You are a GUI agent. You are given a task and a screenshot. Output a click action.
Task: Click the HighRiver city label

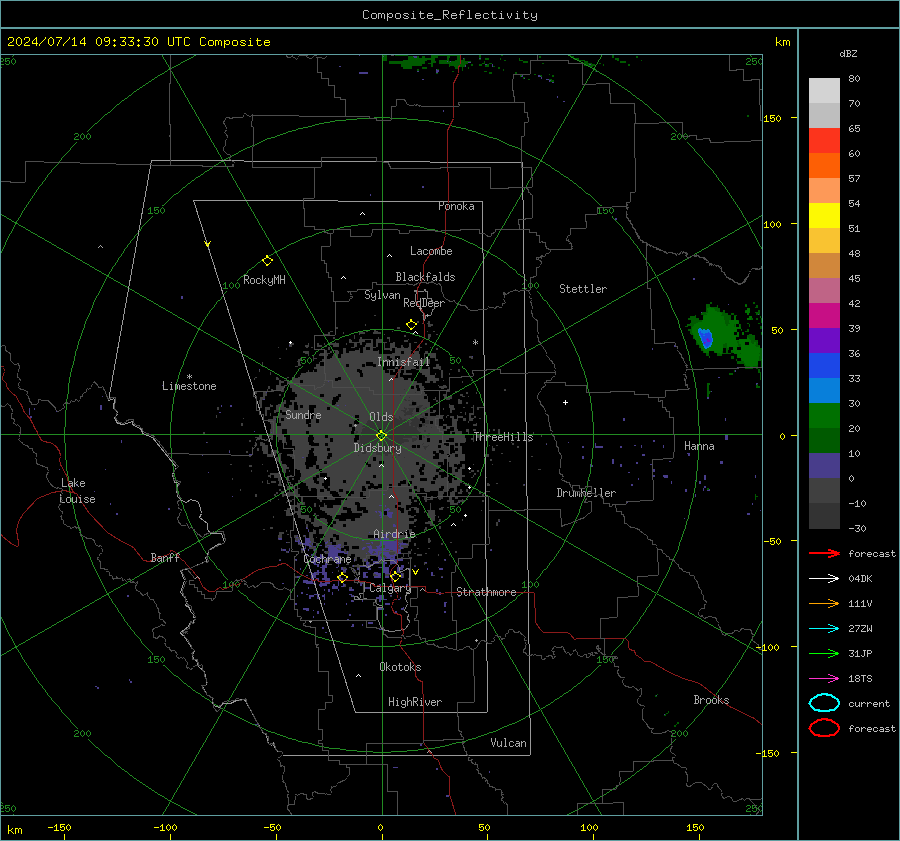coord(415,702)
